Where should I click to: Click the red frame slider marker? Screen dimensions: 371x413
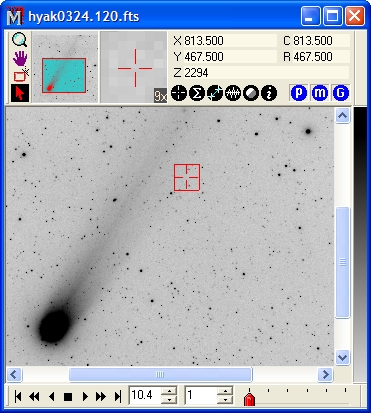[249, 398]
